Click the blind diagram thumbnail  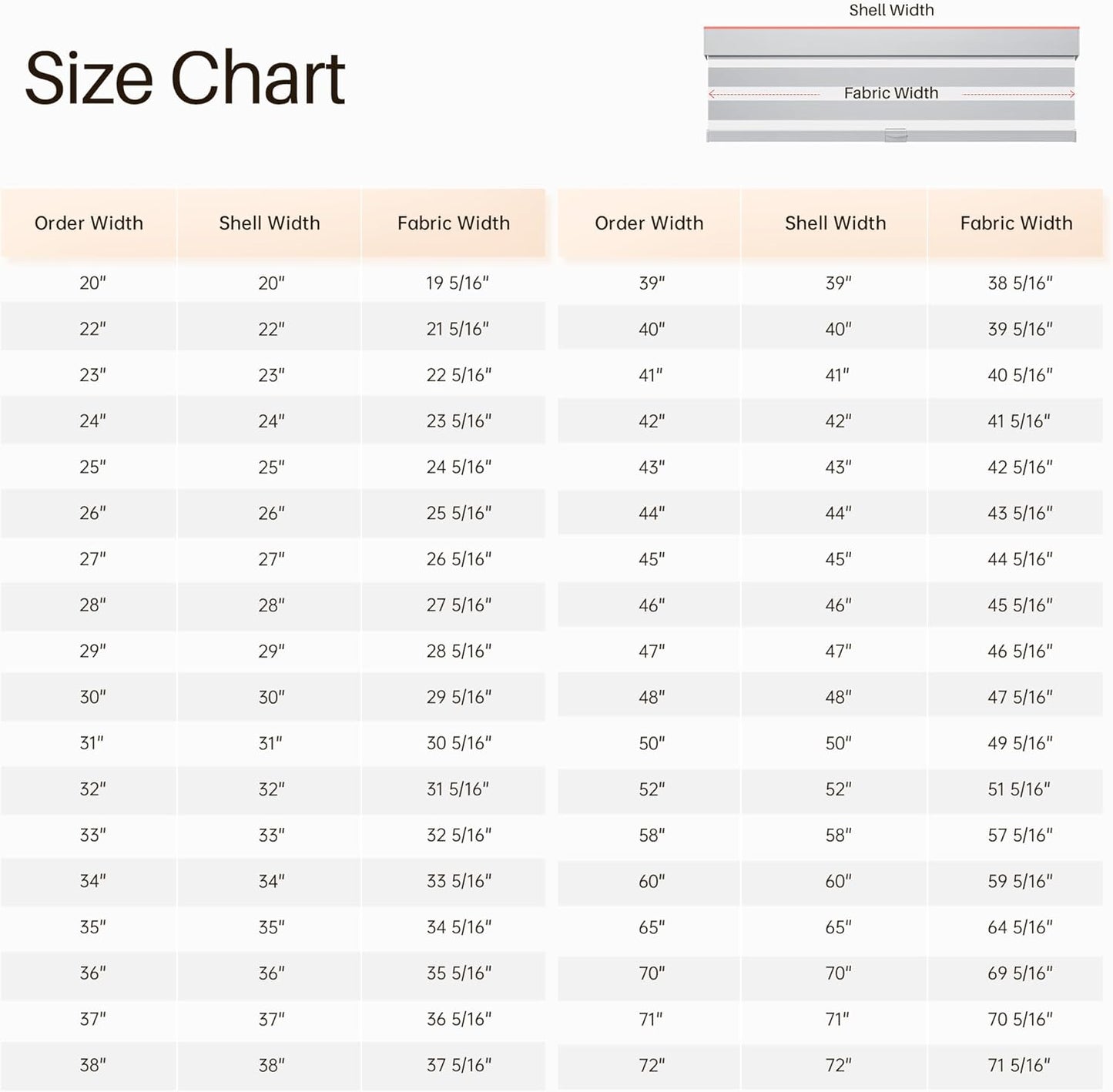(891, 85)
